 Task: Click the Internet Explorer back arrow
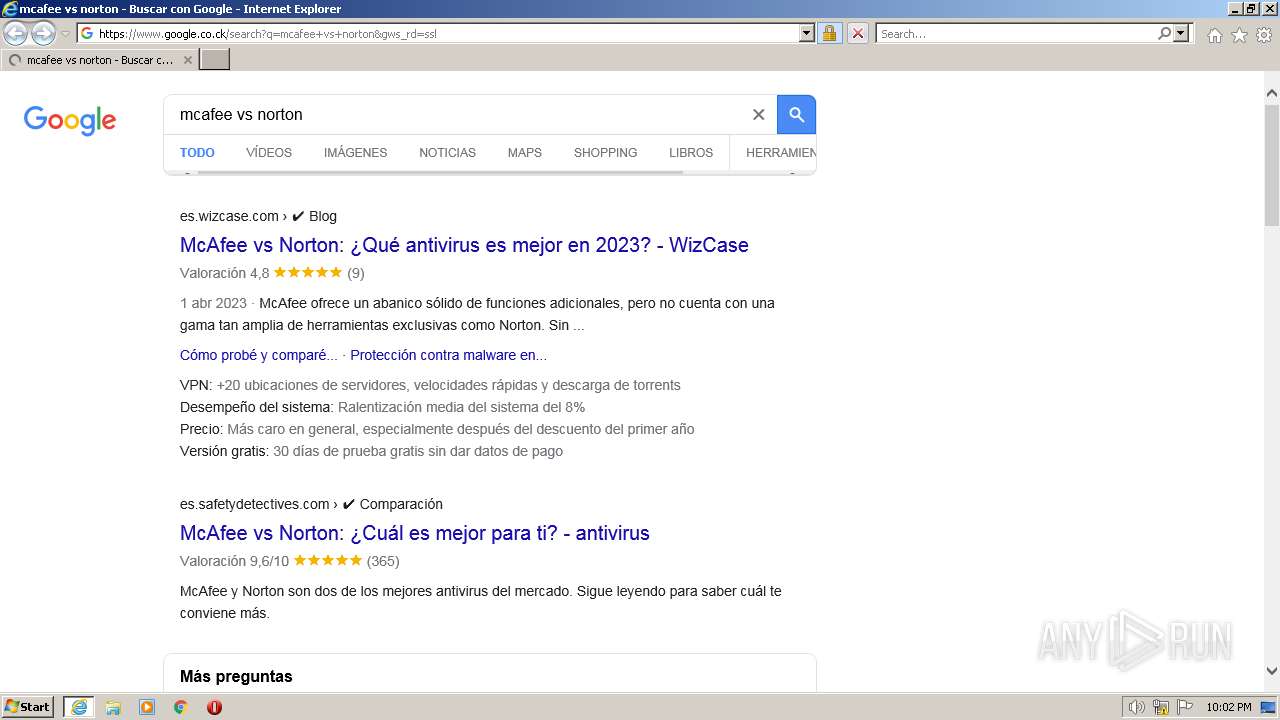coord(16,33)
